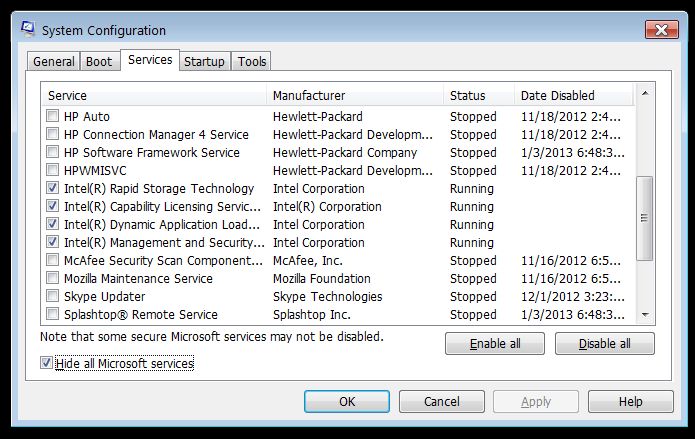Screen dimensions: 695x439
Task: Sort by the Service column header
Action: point(154,95)
